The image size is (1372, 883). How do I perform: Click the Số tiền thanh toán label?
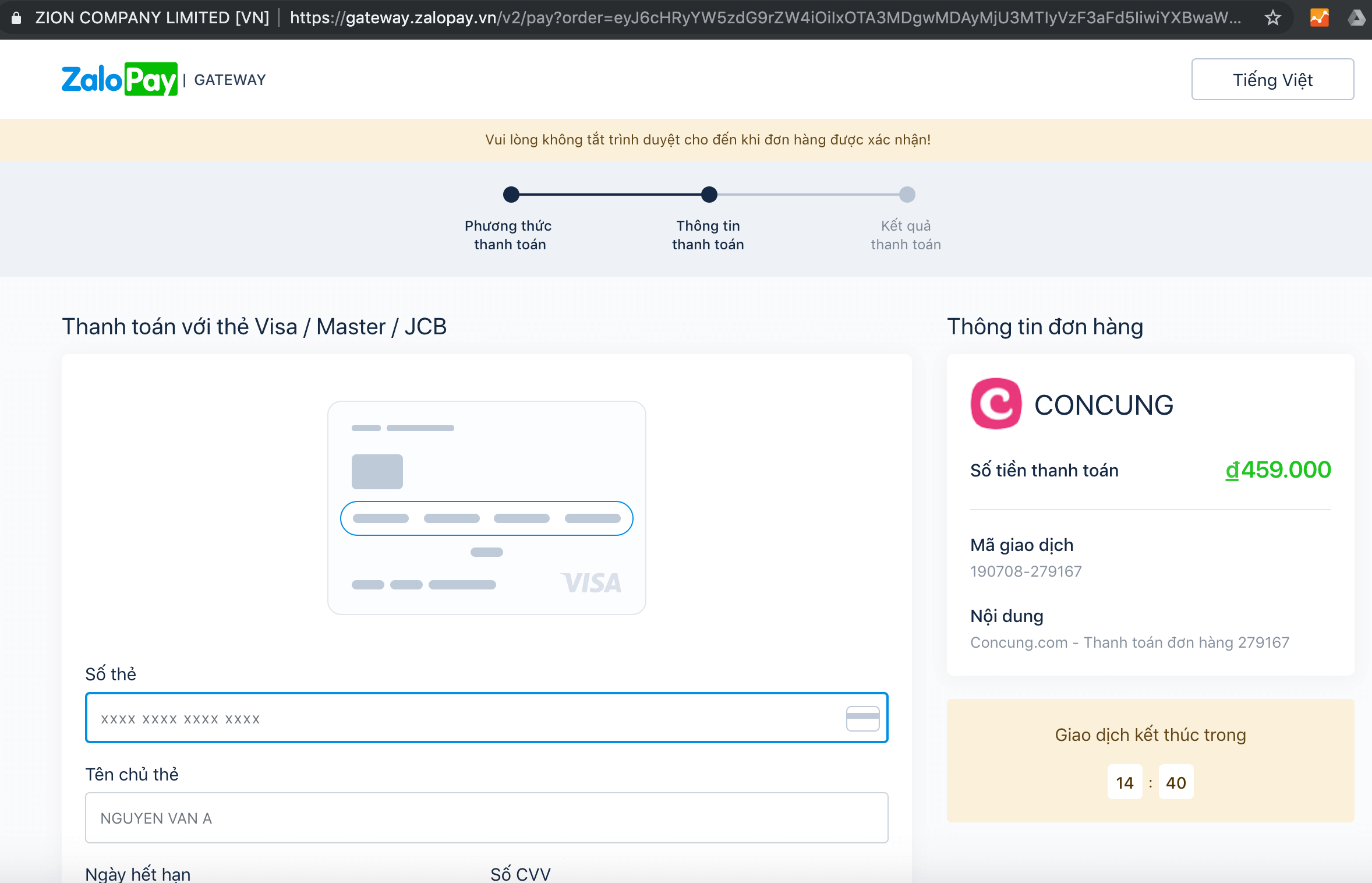pyautogui.click(x=1044, y=470)
